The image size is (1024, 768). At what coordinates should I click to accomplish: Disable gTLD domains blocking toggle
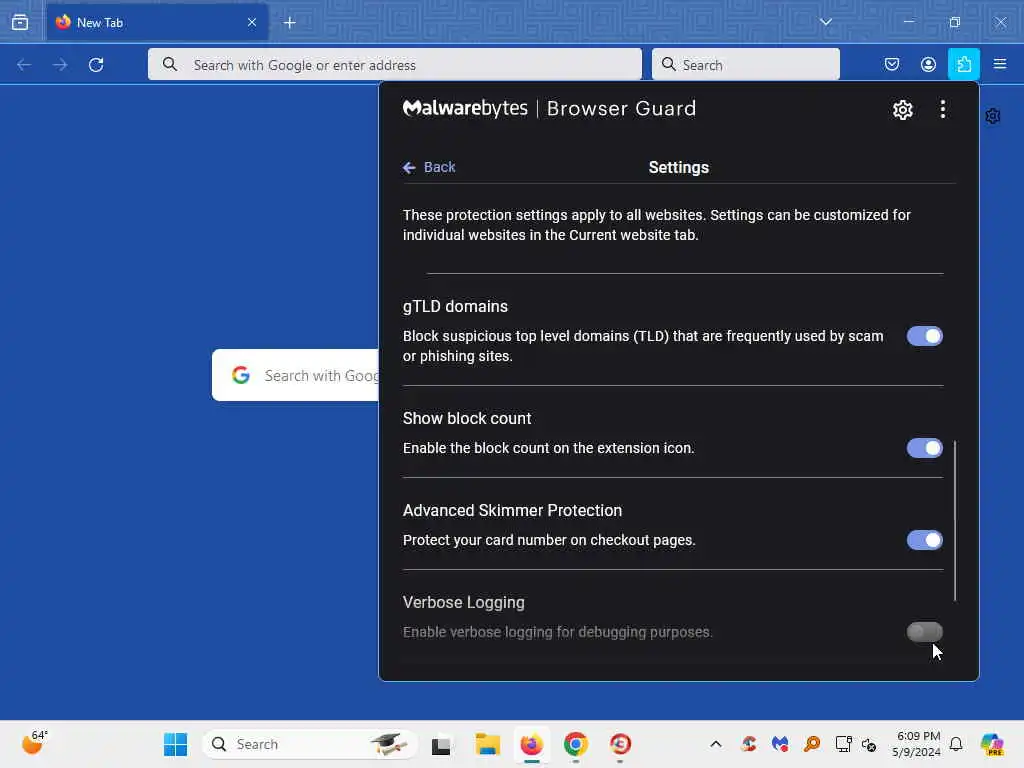pyautogui.click(x=924, y=336)
